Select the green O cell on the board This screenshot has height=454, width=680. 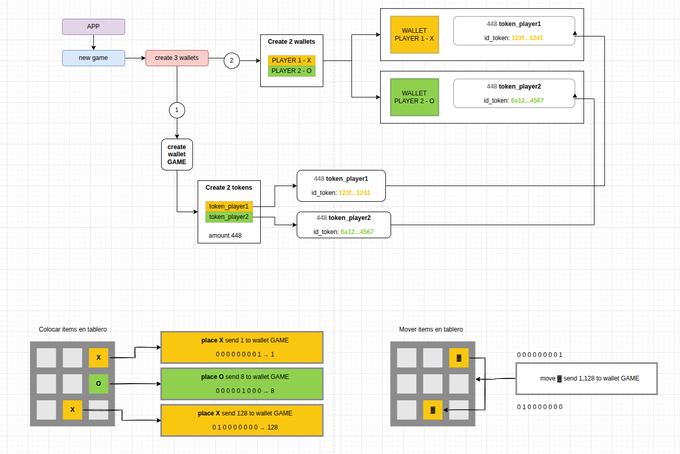click(98, 384)
